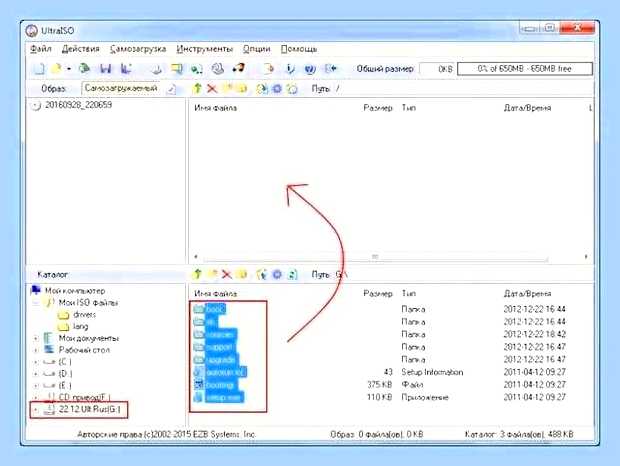Select setup.exe in file list
620x466 pixels.
223,397
